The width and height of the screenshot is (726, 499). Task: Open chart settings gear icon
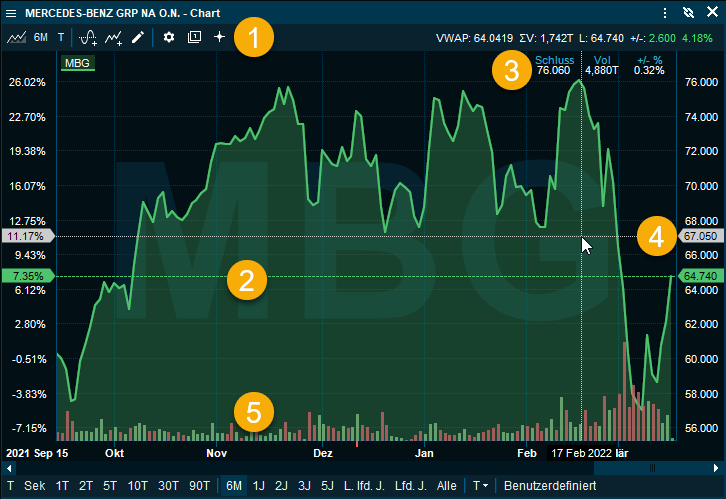point(169,37)
